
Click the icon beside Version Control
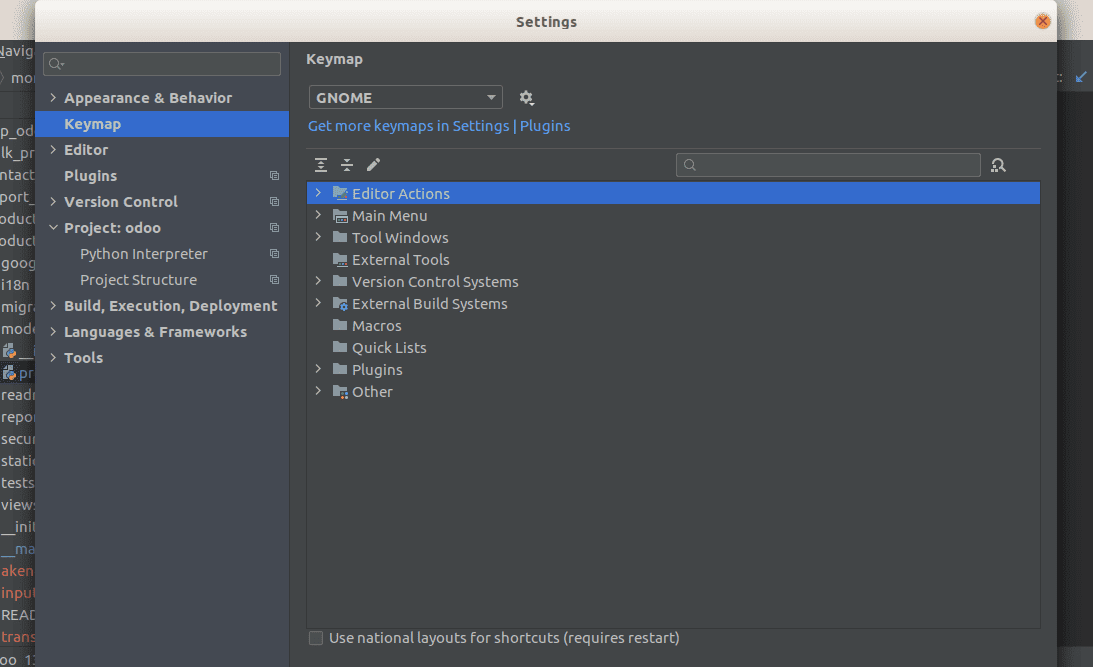pos(274,202)
